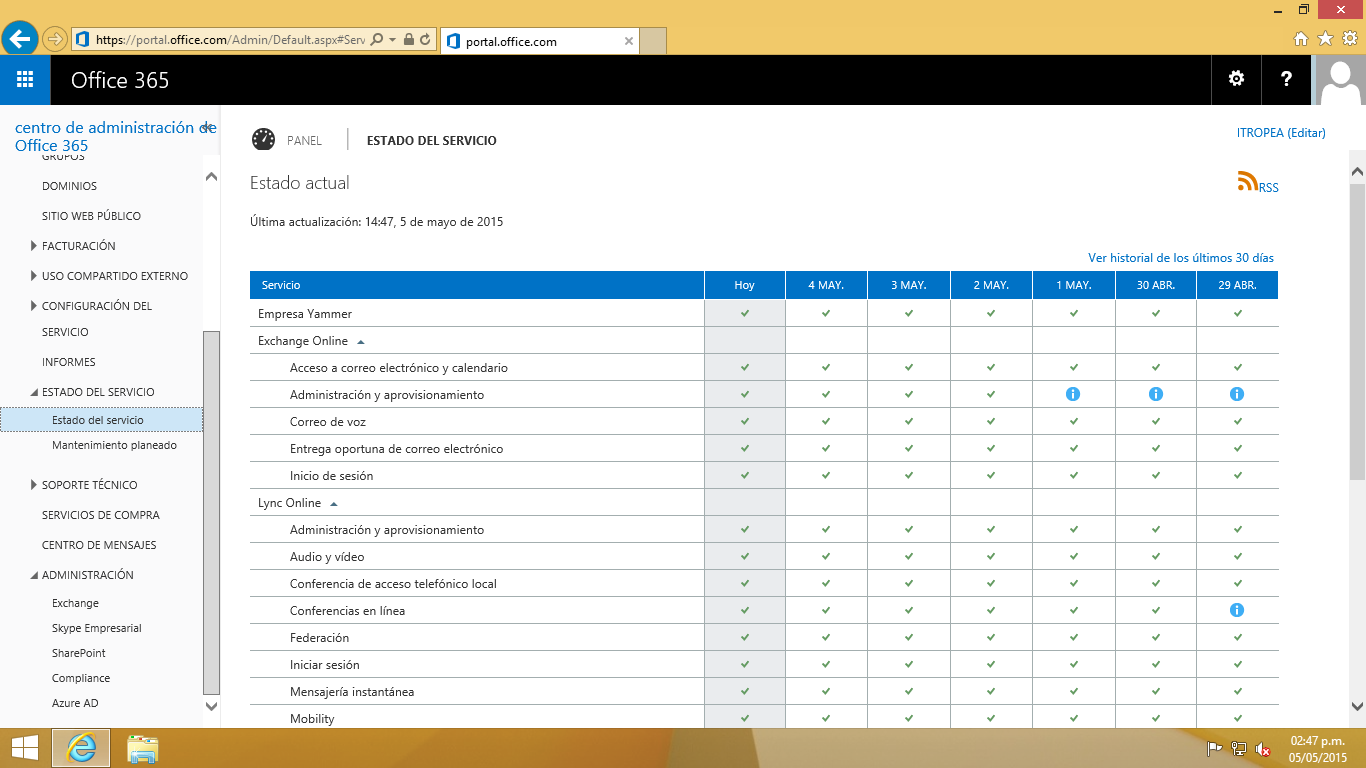Open the user profile avatar
Viewport: 1366px width, 768px height.
pos(1340,80)
